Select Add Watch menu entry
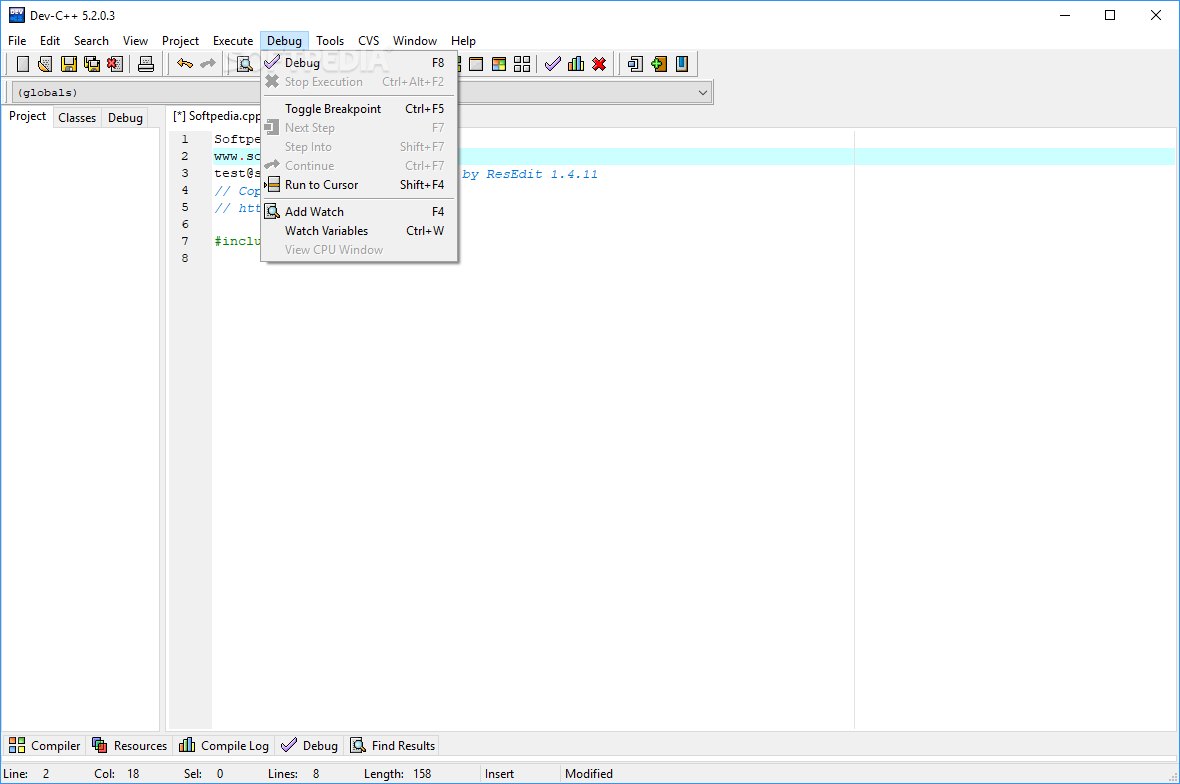The width and height of the screenshot is (1180, 784). [x=359, y=212]
